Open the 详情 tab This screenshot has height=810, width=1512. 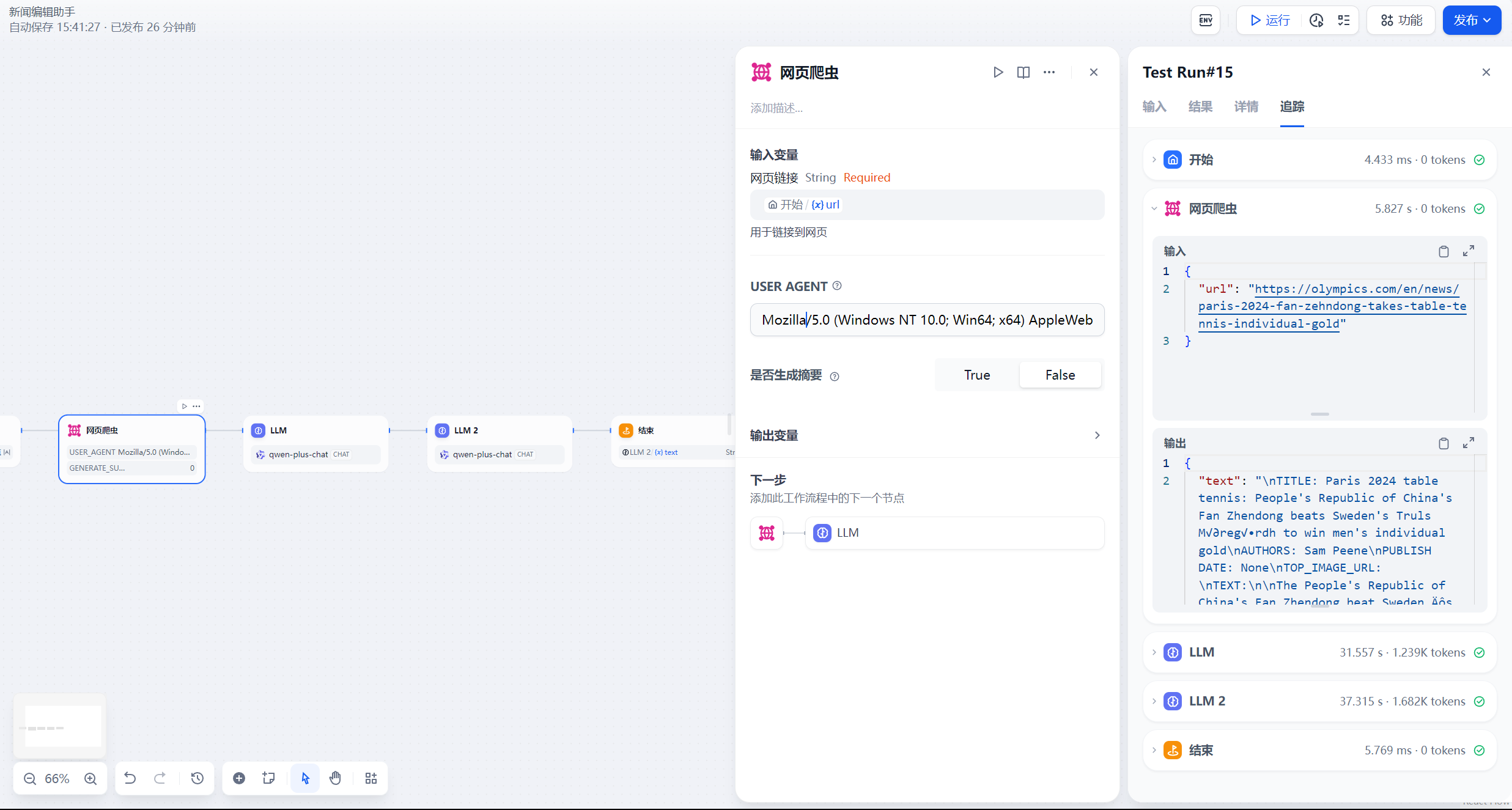pos(1246,106)
